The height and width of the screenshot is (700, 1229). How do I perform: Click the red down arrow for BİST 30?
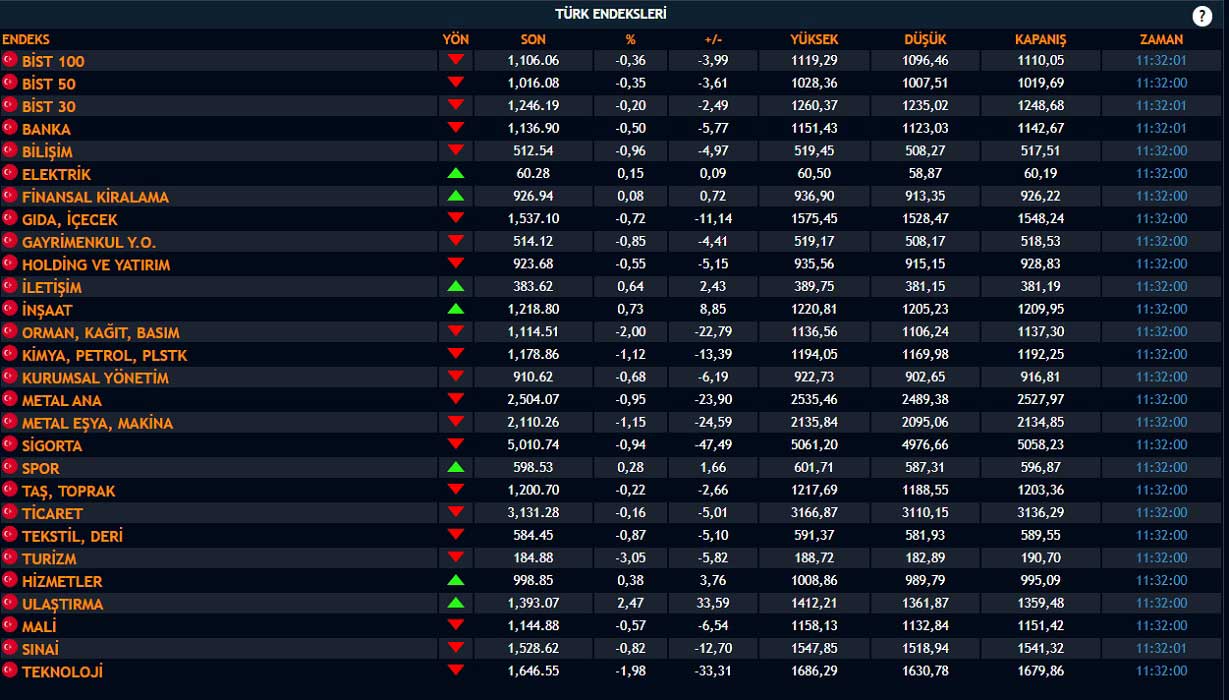[x=456, y=105]
